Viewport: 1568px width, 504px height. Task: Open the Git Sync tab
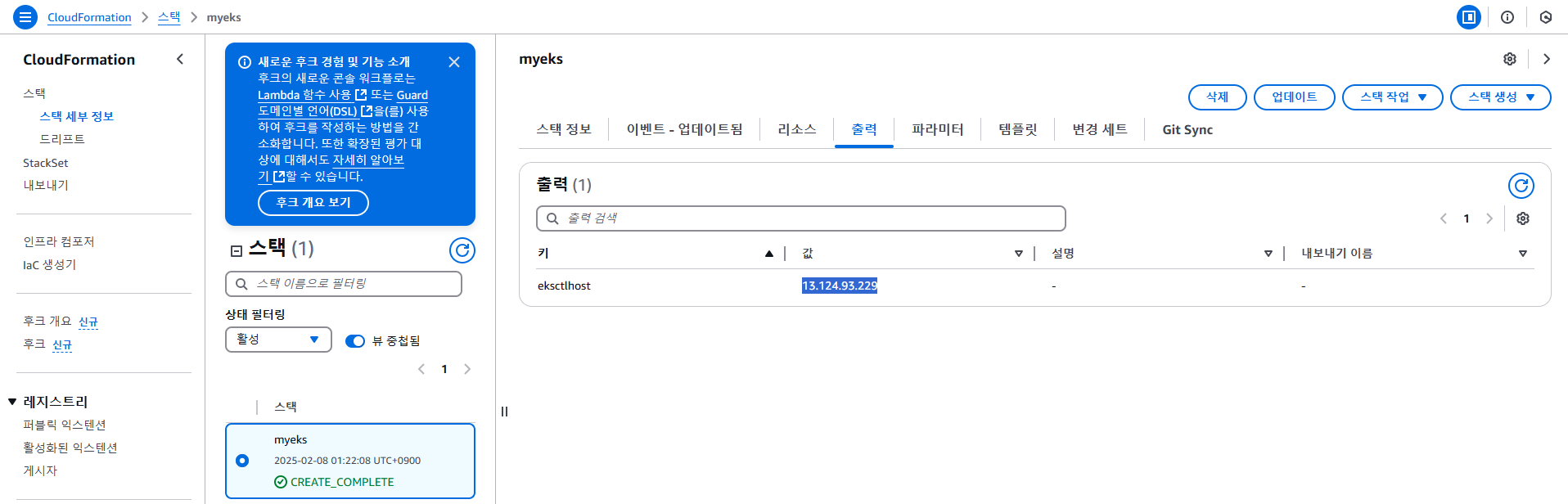pos(1187,129)
